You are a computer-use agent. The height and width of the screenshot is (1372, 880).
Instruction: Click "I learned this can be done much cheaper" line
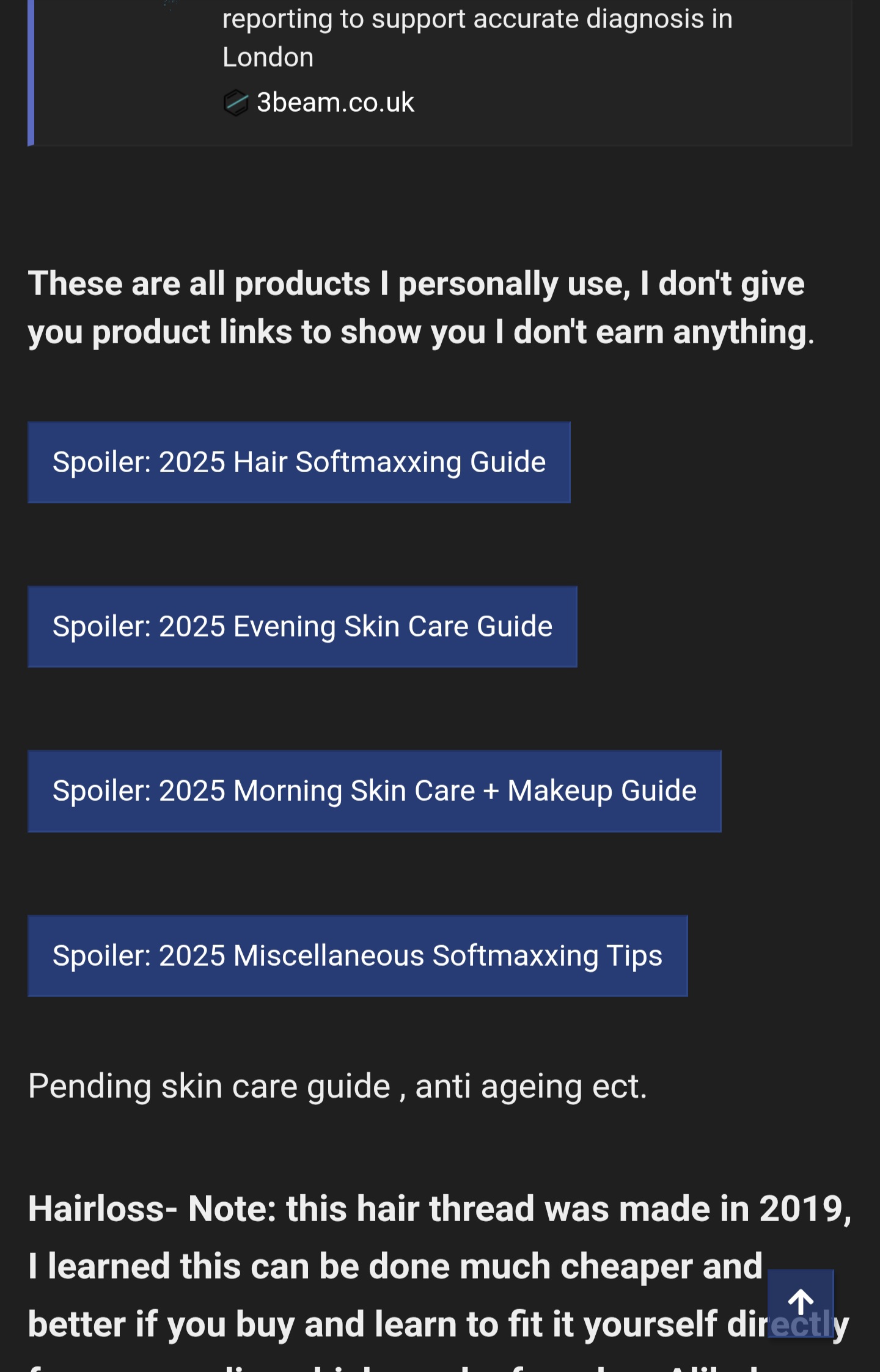pos(395,1266)
